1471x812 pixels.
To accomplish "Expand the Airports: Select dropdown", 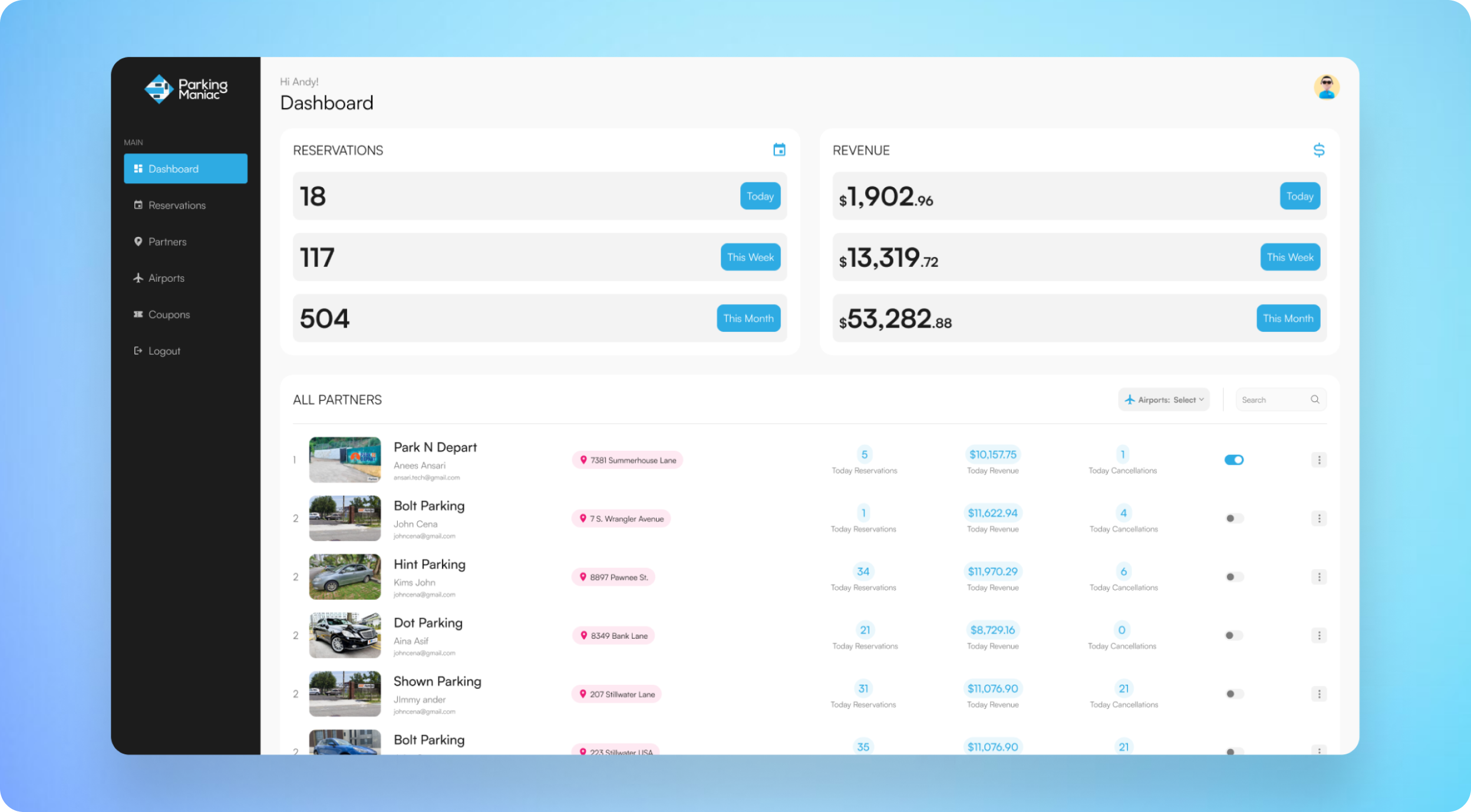I will click(1164, 400).
